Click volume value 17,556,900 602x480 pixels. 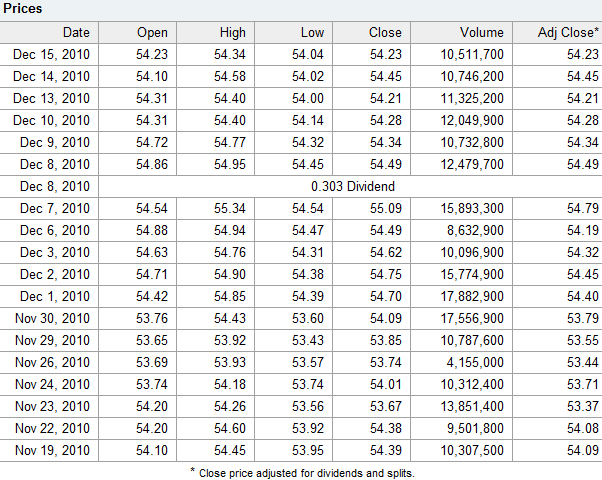coord(472,318)
